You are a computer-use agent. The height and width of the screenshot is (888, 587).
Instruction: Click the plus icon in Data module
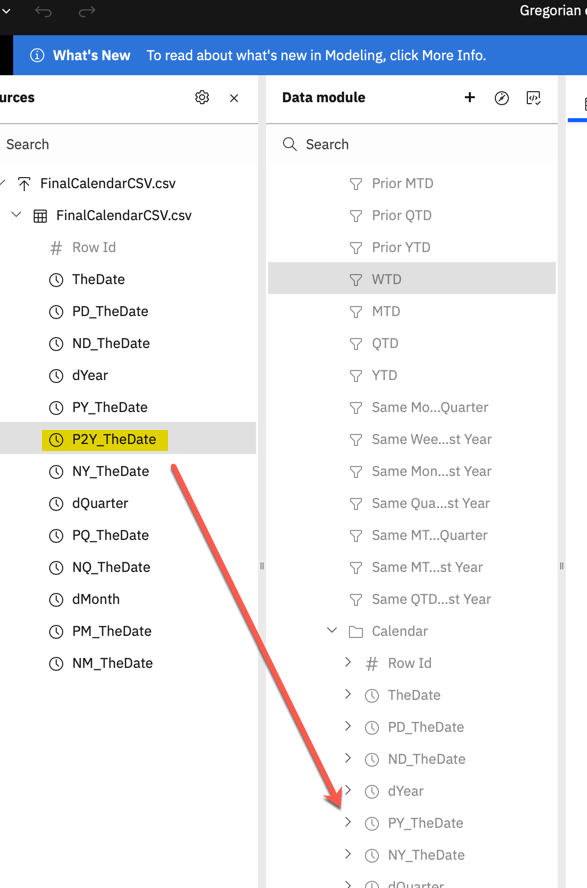(x=469, y=97)
